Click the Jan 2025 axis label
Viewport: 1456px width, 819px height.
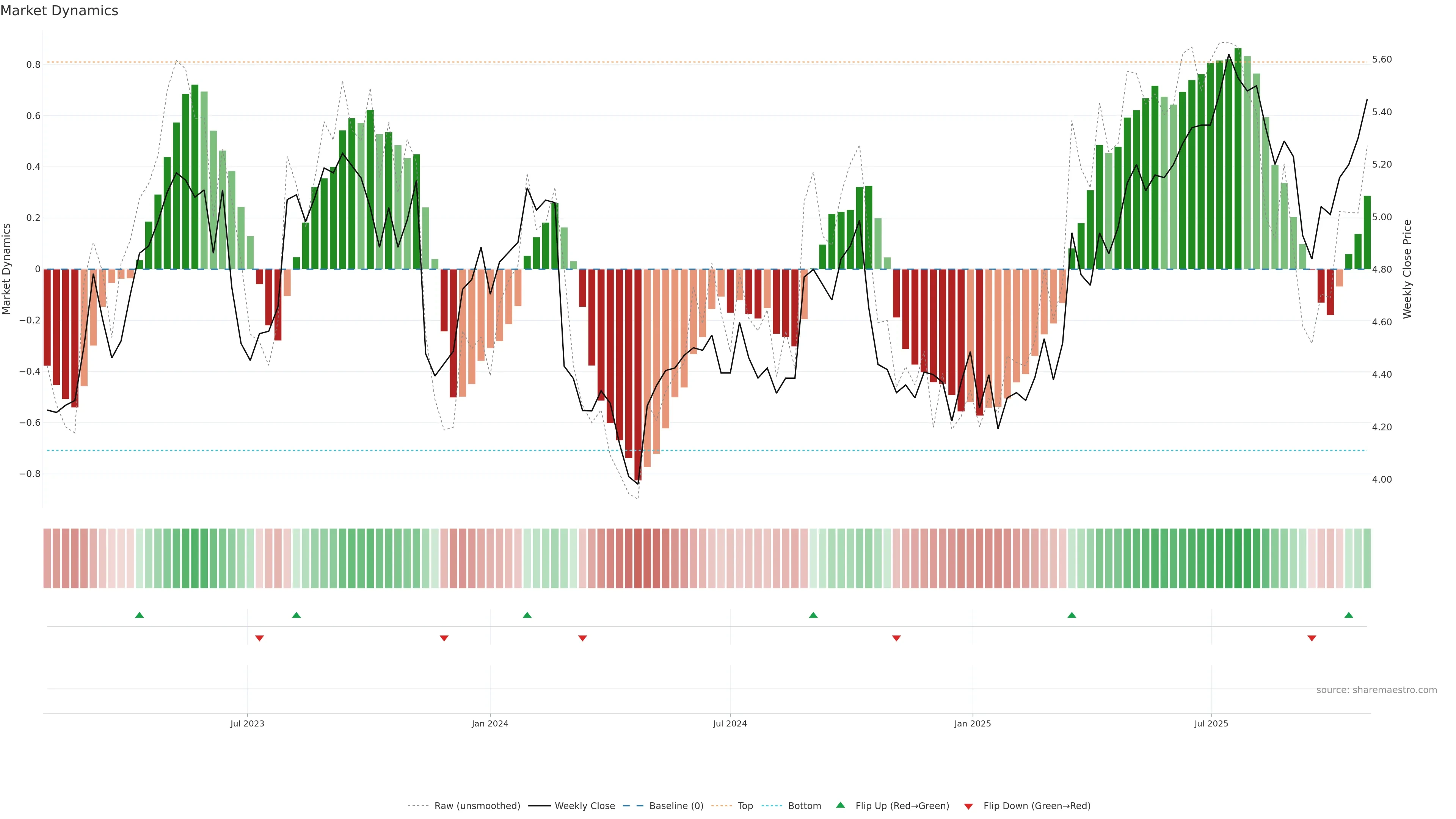[972, 723]
